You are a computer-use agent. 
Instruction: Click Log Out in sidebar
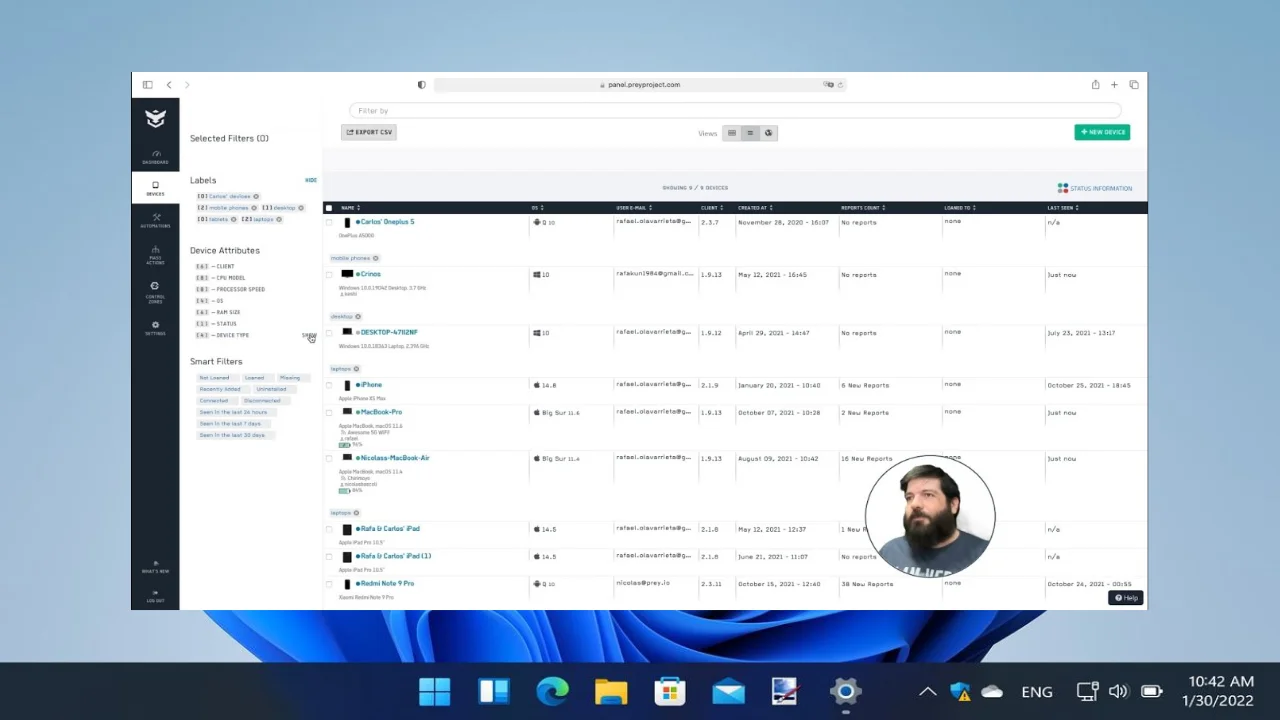coord(155,596)
